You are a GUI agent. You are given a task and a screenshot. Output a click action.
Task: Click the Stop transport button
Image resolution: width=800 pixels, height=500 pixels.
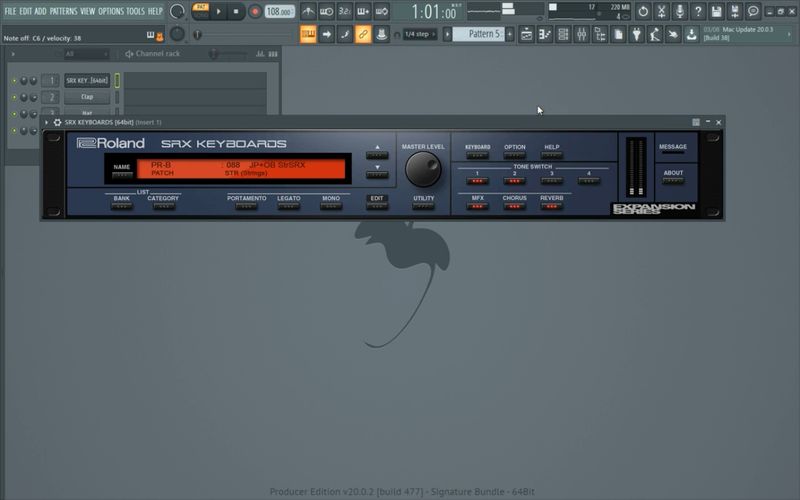(236, 11)
